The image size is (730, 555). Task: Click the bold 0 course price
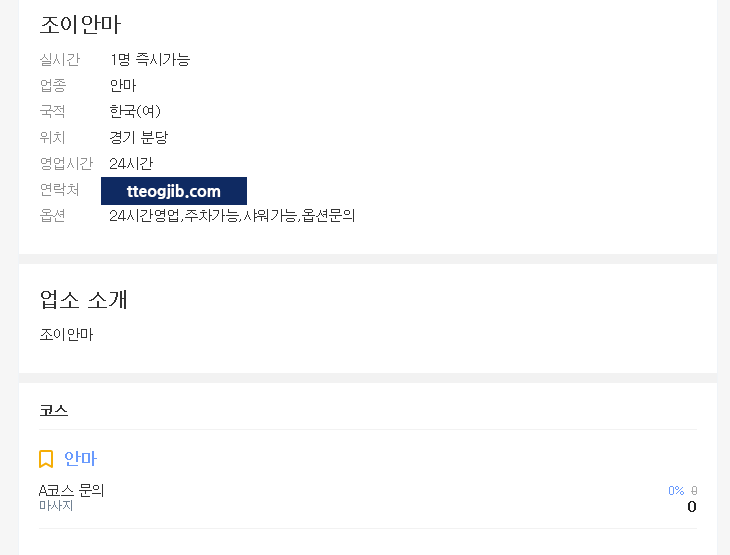691,507
